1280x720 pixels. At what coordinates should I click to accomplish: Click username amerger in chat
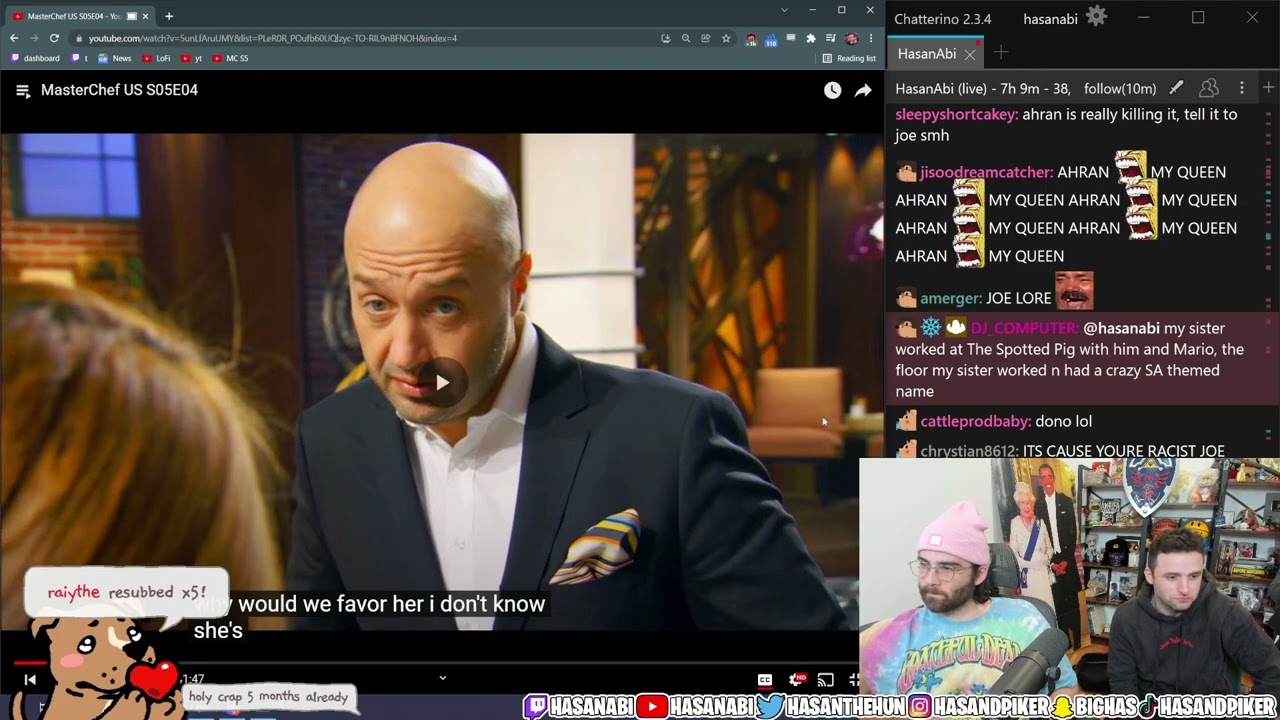[x=950, y=298]
